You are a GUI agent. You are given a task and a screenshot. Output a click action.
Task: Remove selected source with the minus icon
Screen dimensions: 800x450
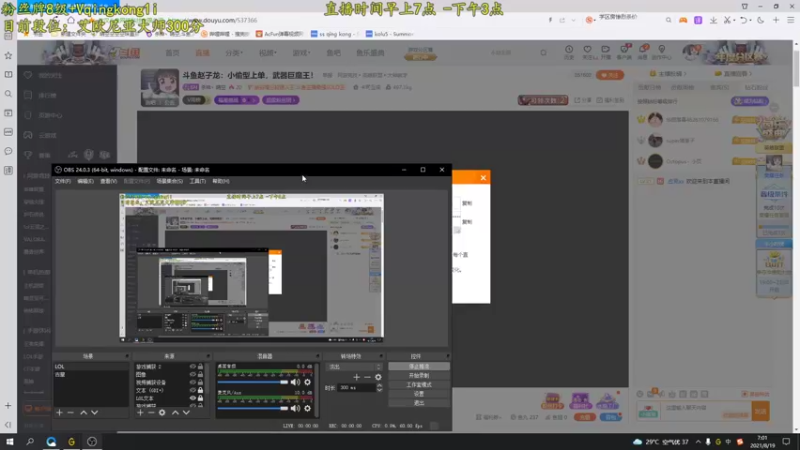[151, 412]
